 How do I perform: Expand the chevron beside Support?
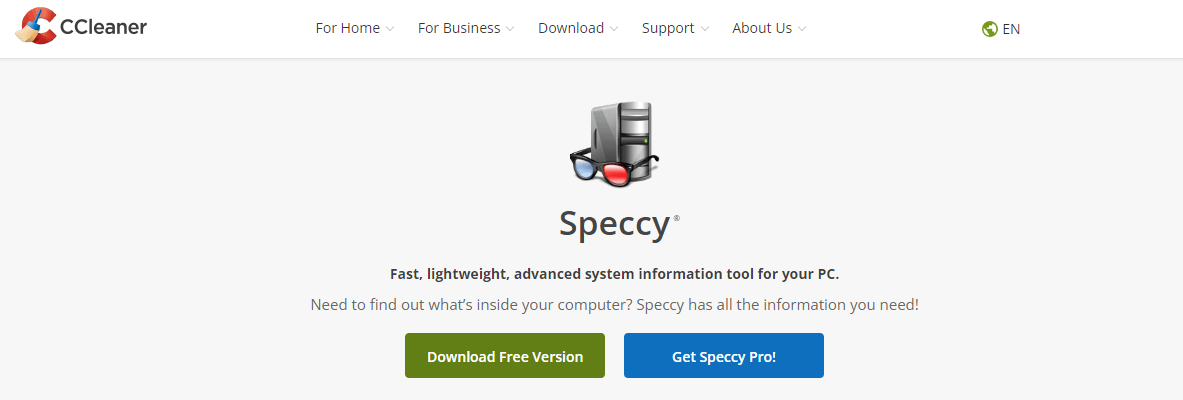pyautogui.click(x=705, y=29)
